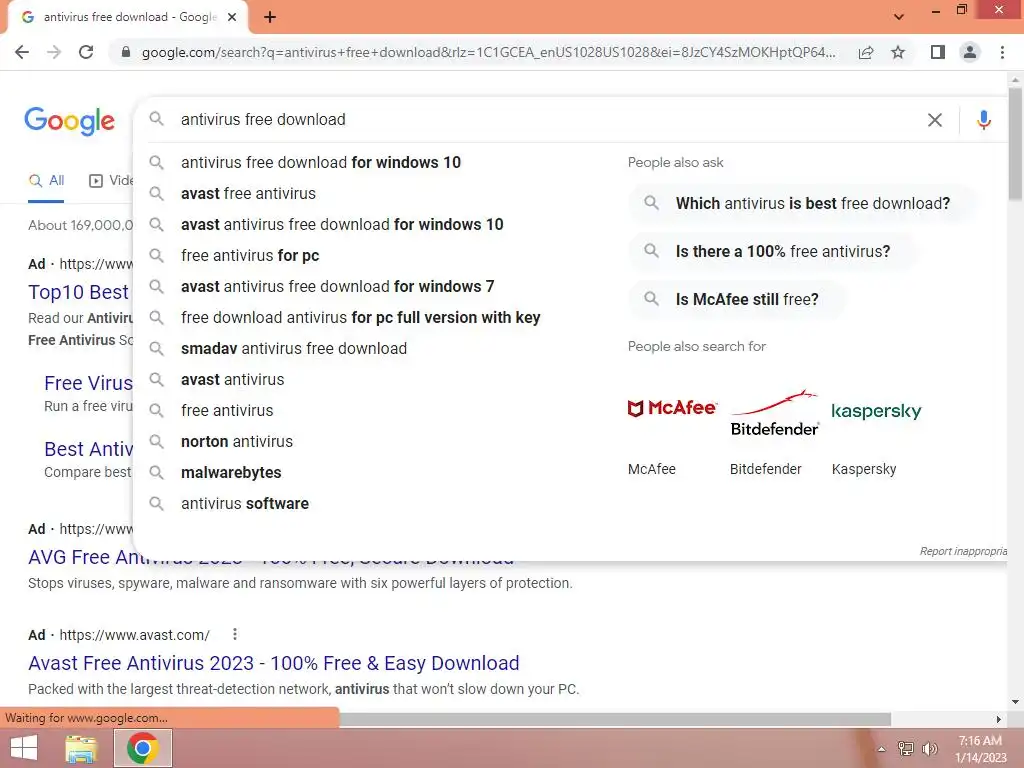Screen dimensions: 1024x768
Task: Open the three-dot menu beside avast.com ad
Action: point(234,634)
